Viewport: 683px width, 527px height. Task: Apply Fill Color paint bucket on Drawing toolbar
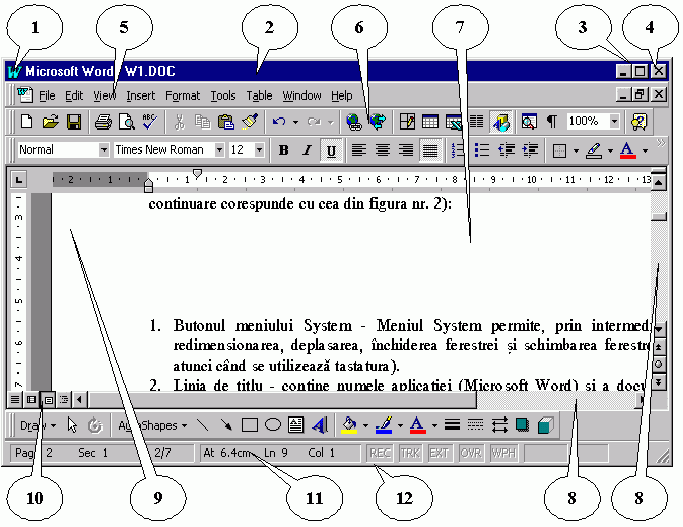[x=349, y=425]
